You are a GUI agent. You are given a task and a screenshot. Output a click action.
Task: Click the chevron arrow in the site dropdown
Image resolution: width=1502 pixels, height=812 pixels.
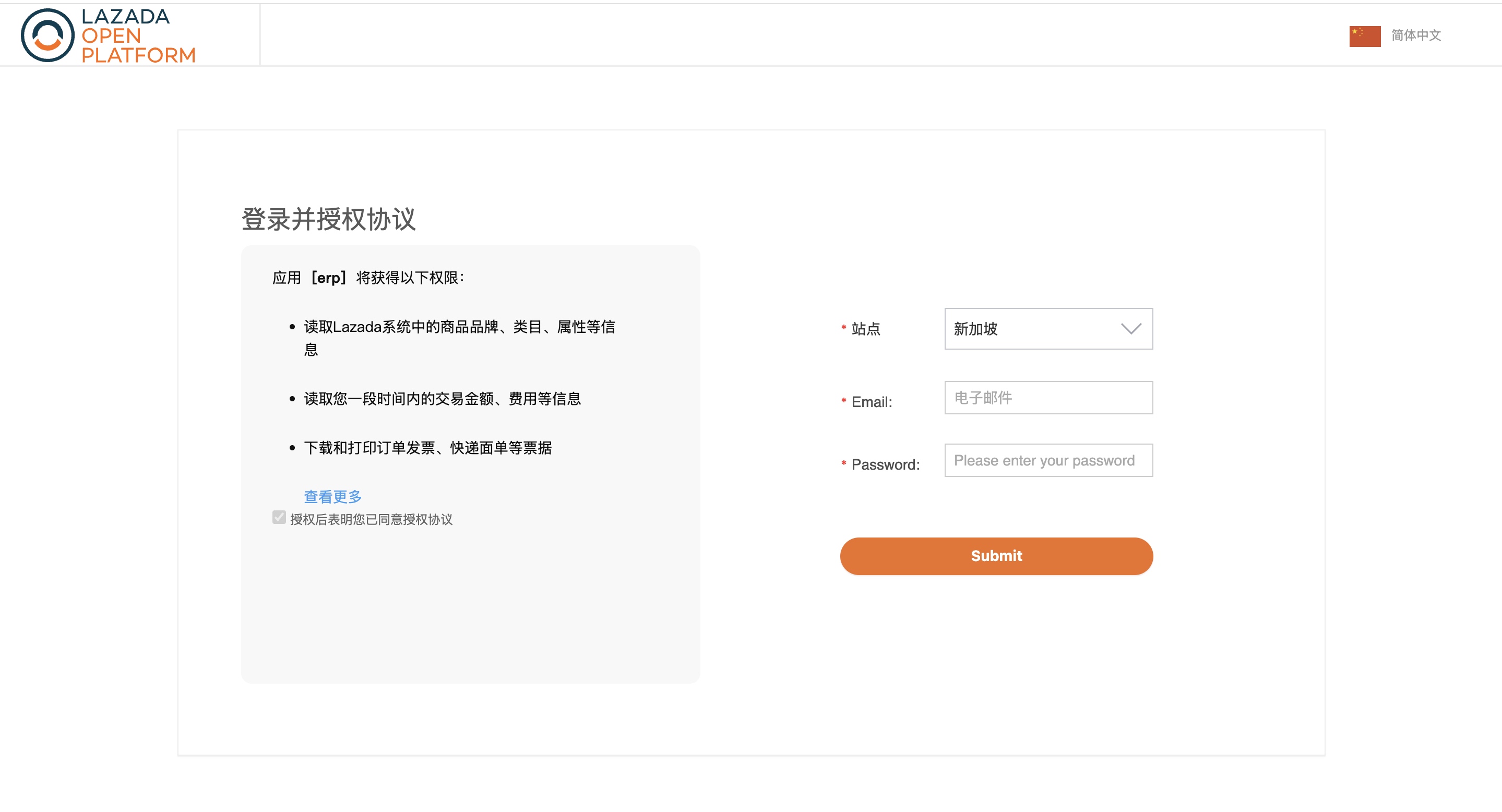click(x=1130, y=329)
